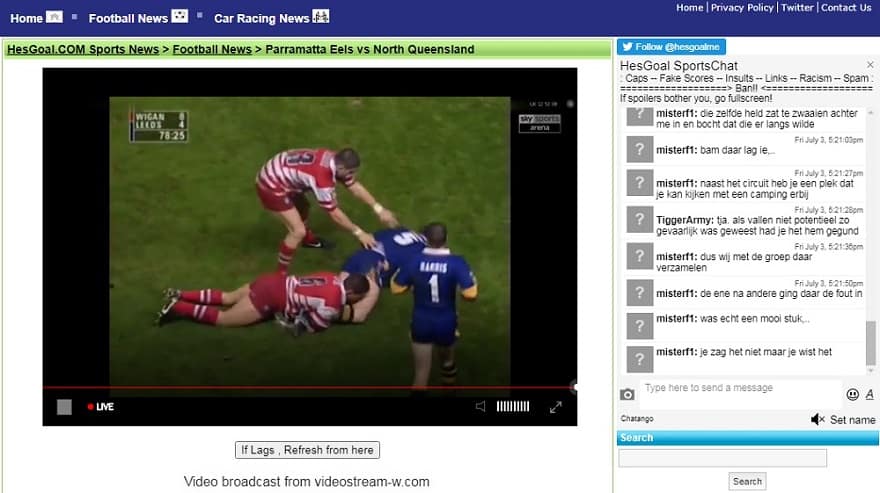This screenshot has height=493, width=880.
Task: Open Football News menu item
Action: point(128,18)
